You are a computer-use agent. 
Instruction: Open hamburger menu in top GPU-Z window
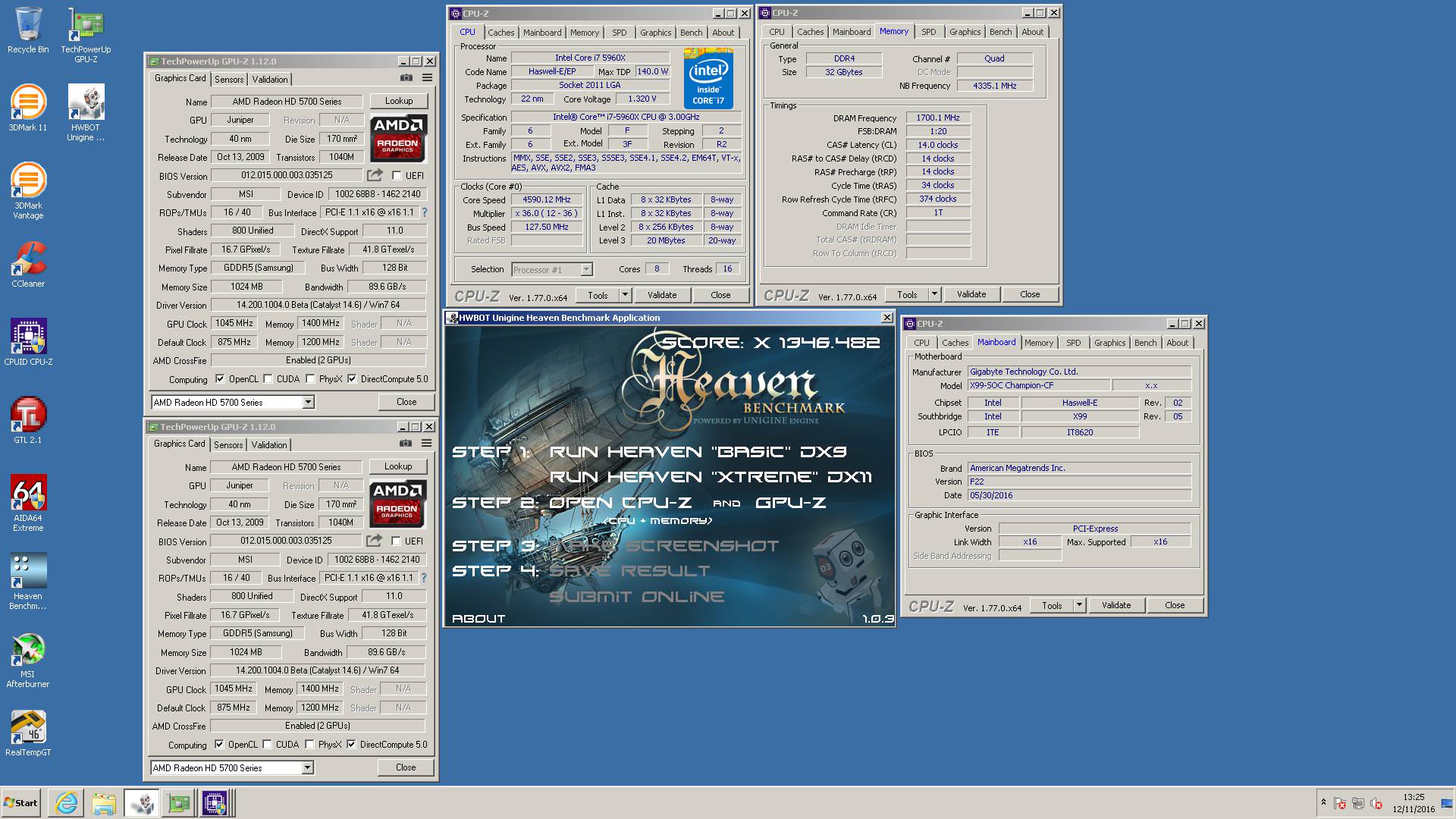427,78
